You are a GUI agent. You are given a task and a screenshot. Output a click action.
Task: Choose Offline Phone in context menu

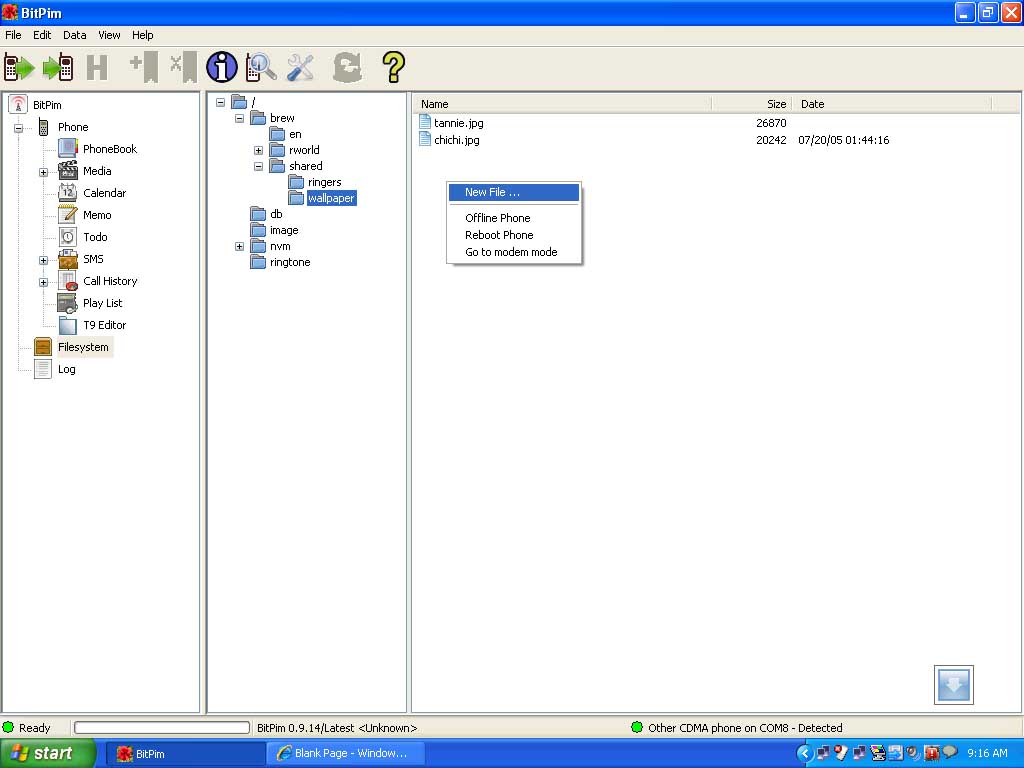coord(514,218)
